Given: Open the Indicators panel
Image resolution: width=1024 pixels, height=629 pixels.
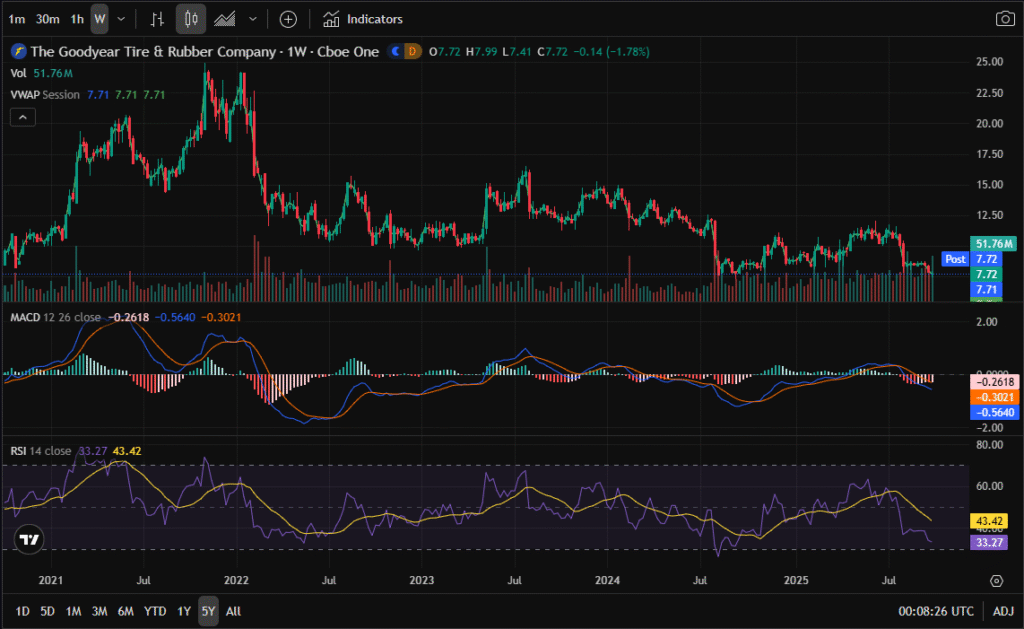Looking at the screenshot, I should (x=363, y=19).
